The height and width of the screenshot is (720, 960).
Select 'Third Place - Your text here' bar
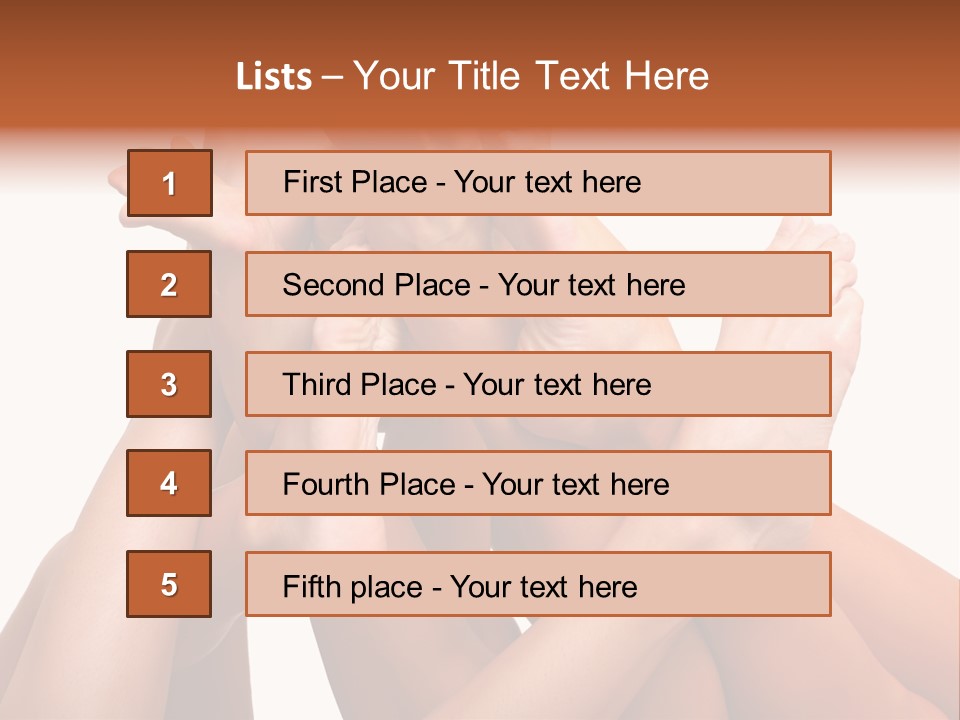pyautogui.click(x=538, y=384)
